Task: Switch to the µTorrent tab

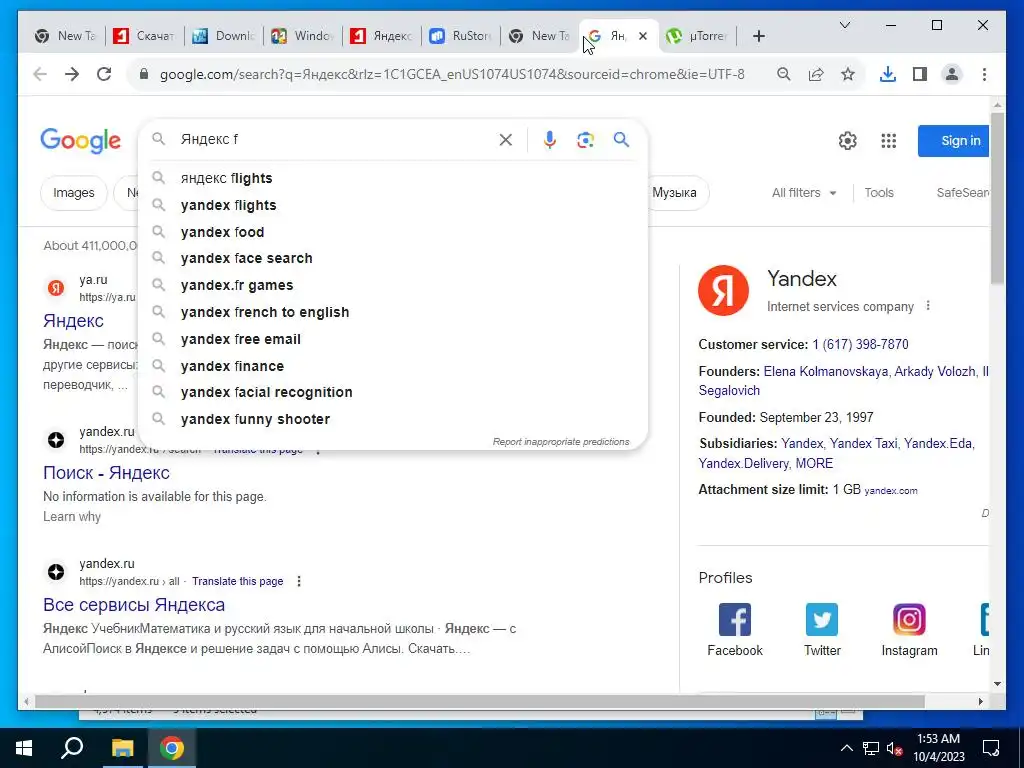Action: coord(697,36)
